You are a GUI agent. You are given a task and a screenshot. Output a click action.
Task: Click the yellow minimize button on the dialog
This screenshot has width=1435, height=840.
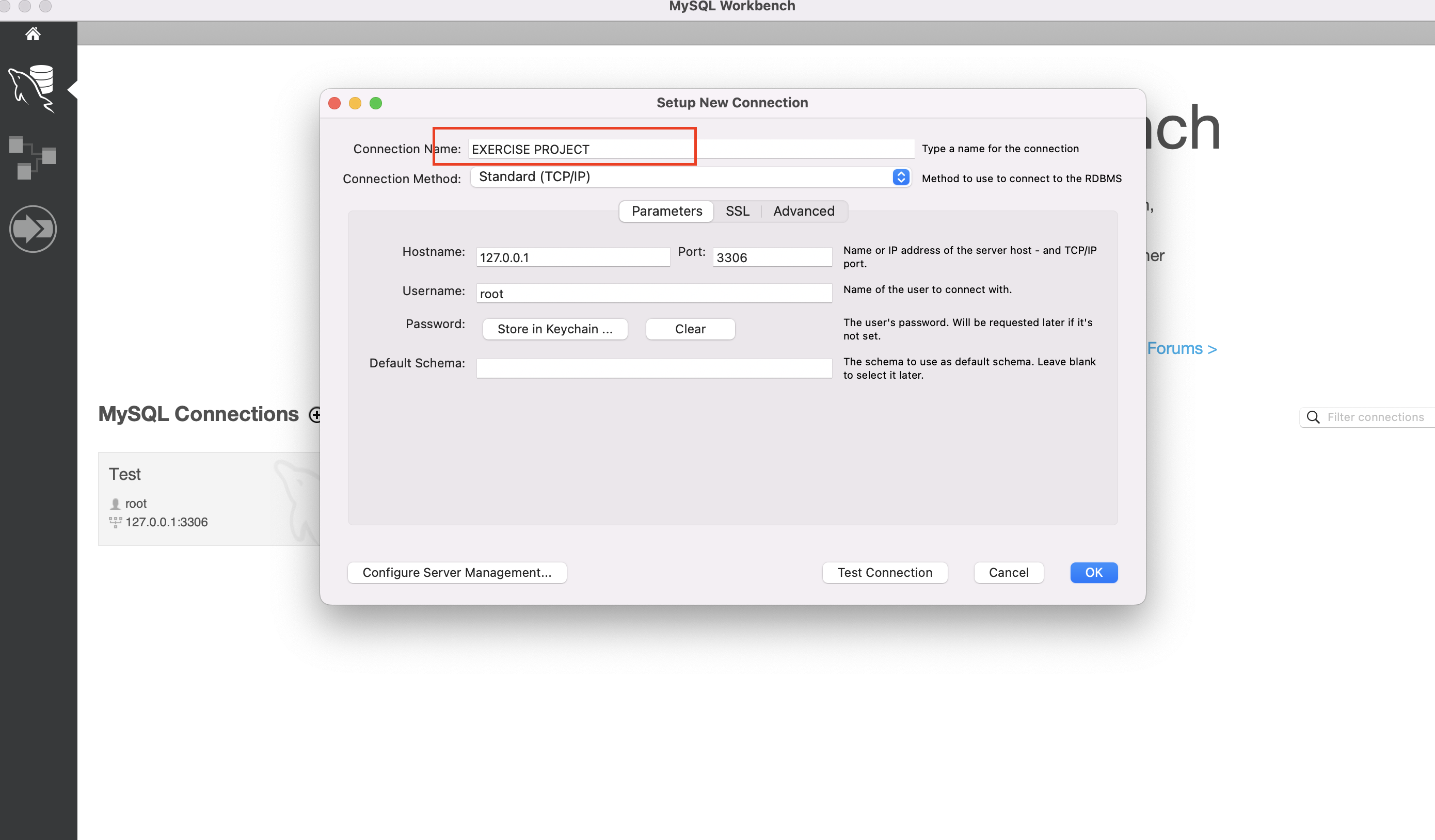[355, 103]
